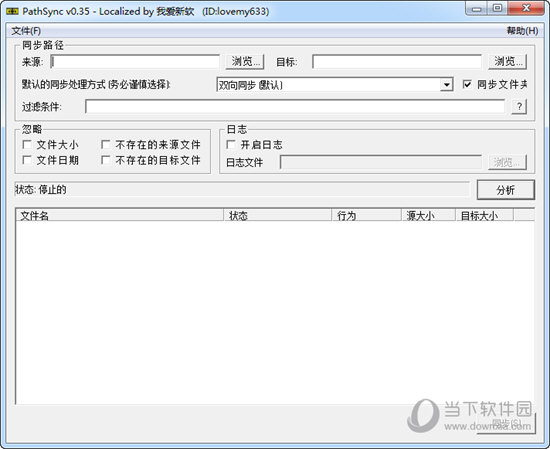
Task: Click 浏览 button next to 目标 field
Action: click(508, 62)
